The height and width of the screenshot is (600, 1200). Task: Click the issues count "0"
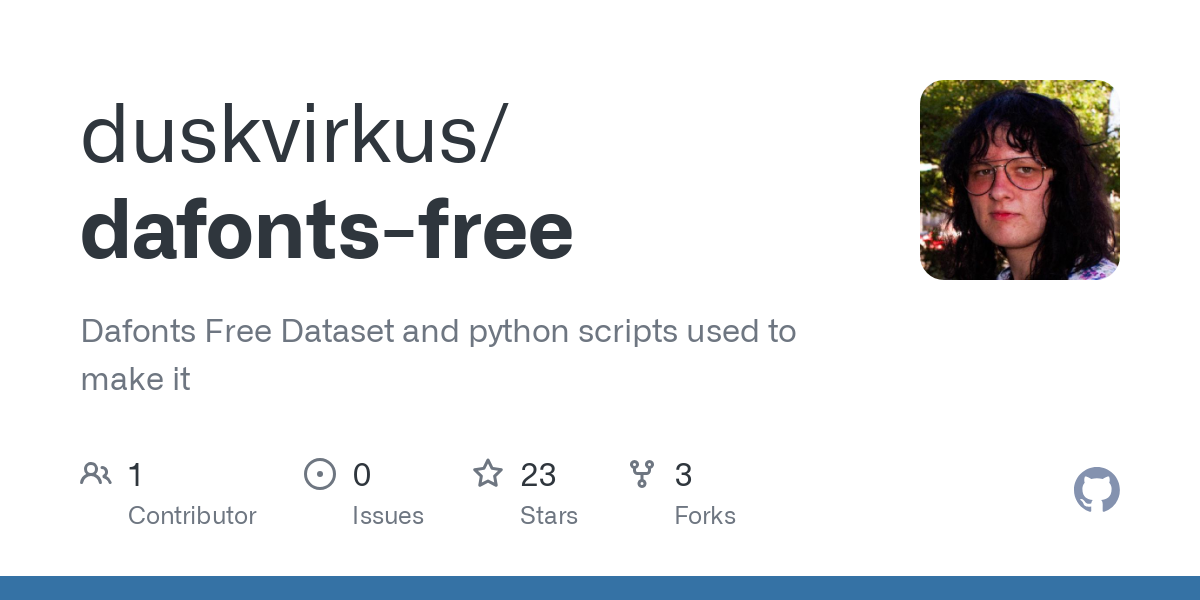click(362, 475)
